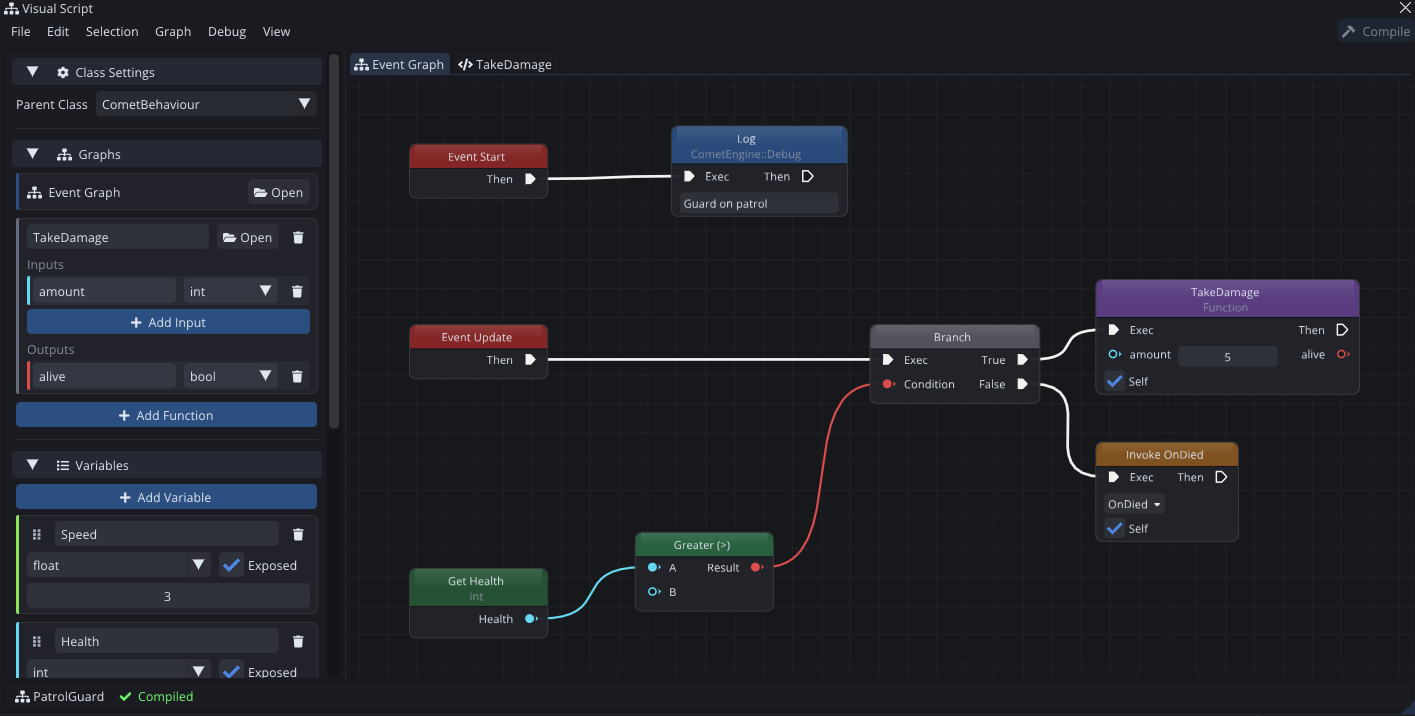Click the Greater node A input pin
This screenshot has width=1415, height=716.
653,567
